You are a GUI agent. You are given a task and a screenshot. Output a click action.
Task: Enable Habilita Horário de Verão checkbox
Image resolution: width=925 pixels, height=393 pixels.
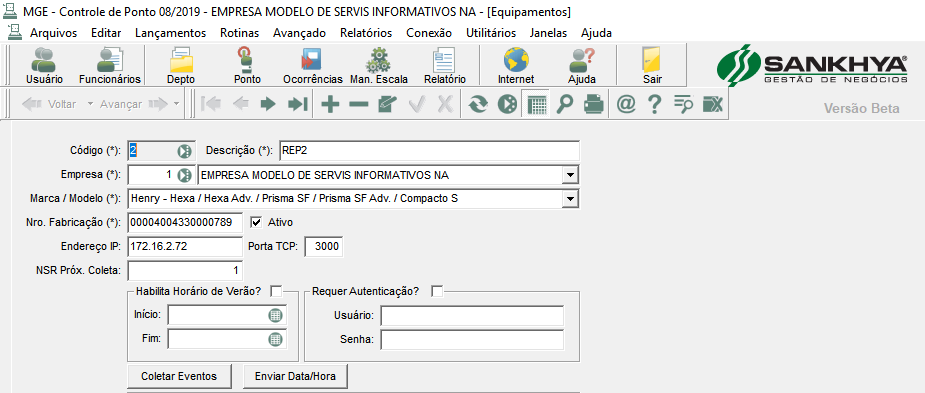(276, 291)
